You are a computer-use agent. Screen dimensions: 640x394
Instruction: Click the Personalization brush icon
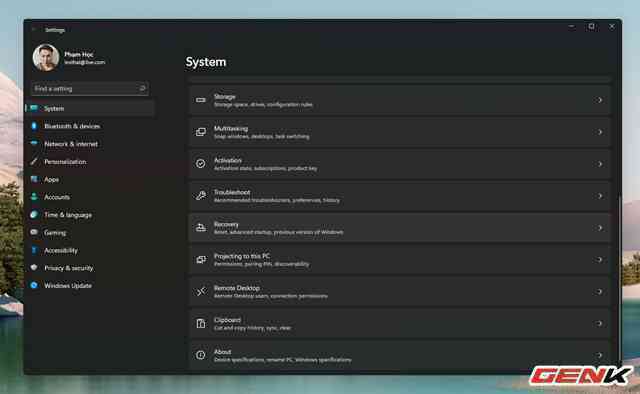pyautogui.click(x=34, y=161)
